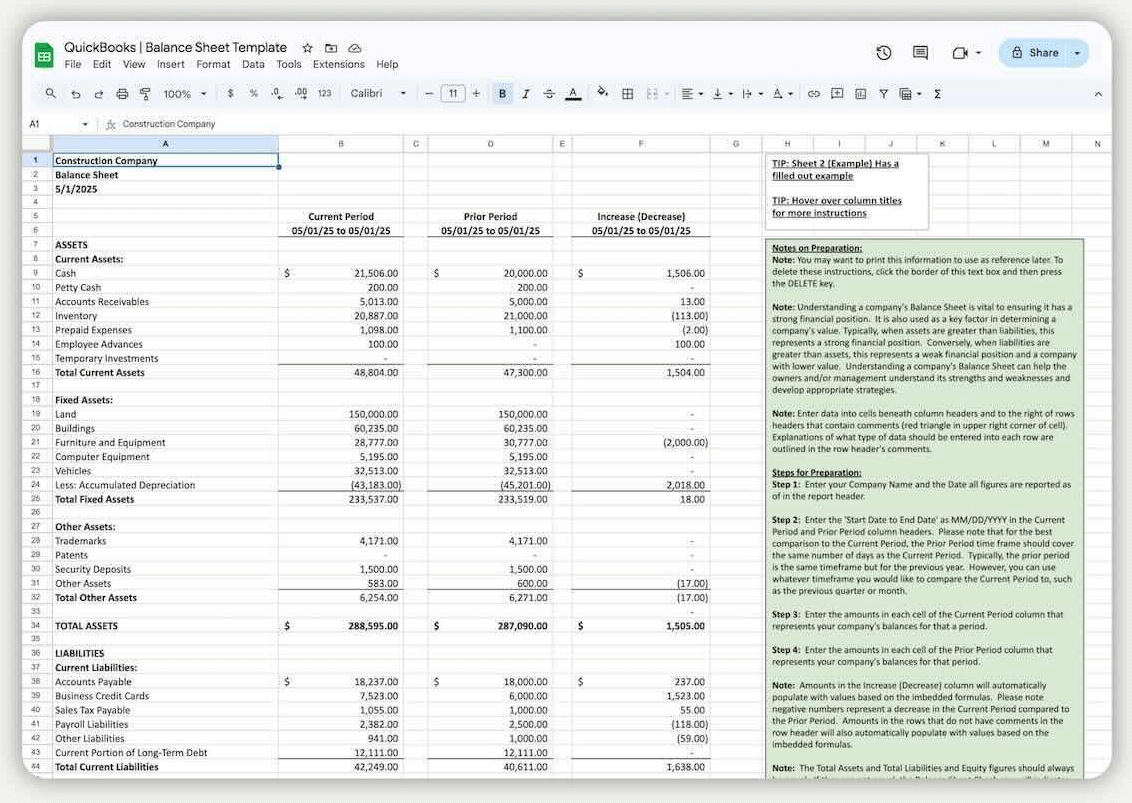1132x803 pixels.
Task: Toggle italic formatting
Action: pos(526,94)
